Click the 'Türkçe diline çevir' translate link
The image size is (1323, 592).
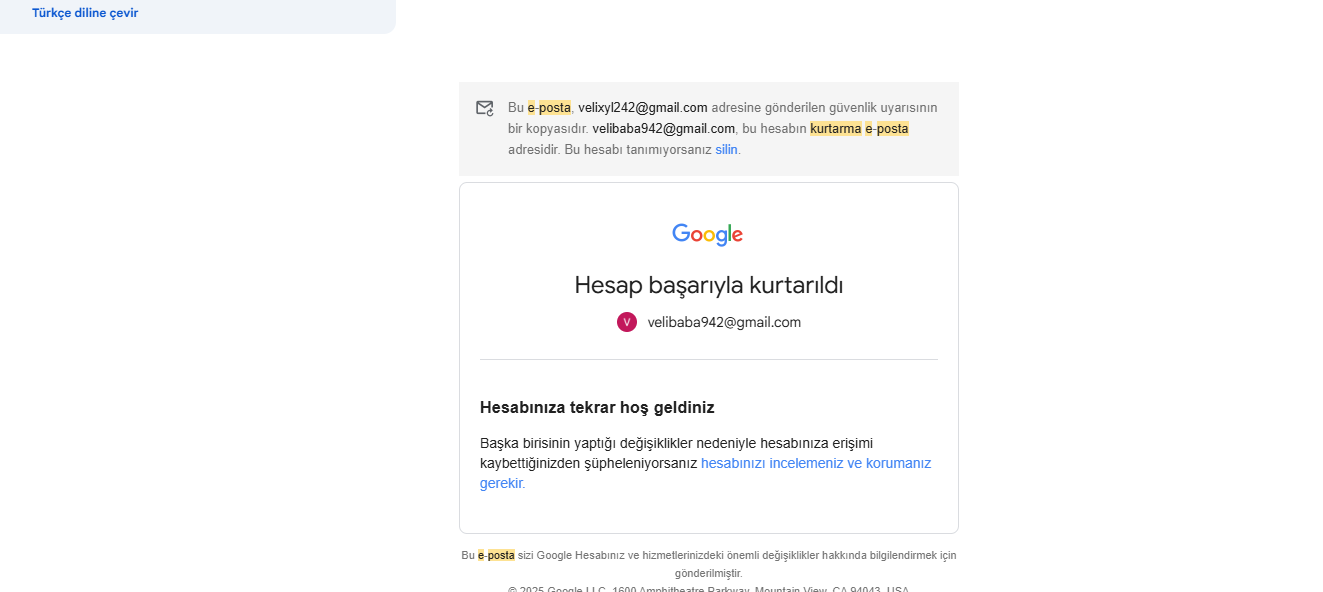[85, 13]
